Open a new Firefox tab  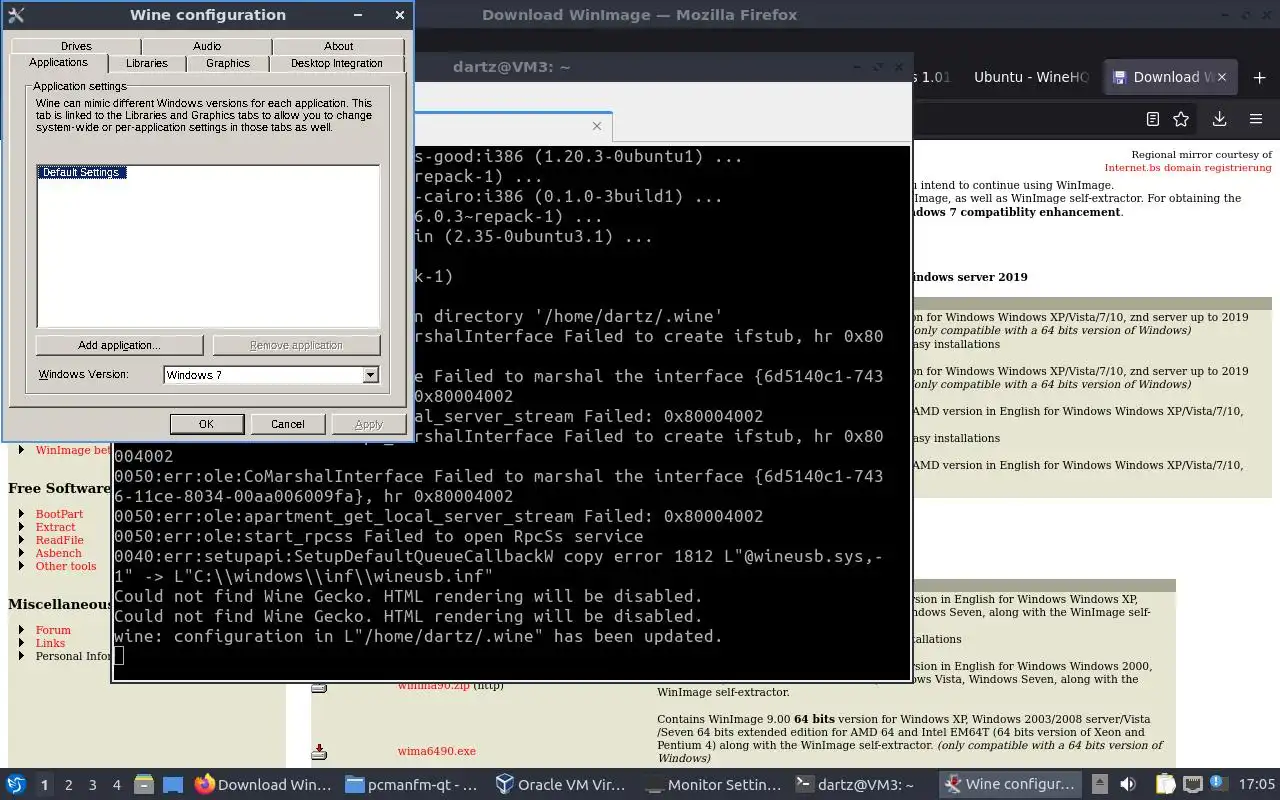[1257, 76]
